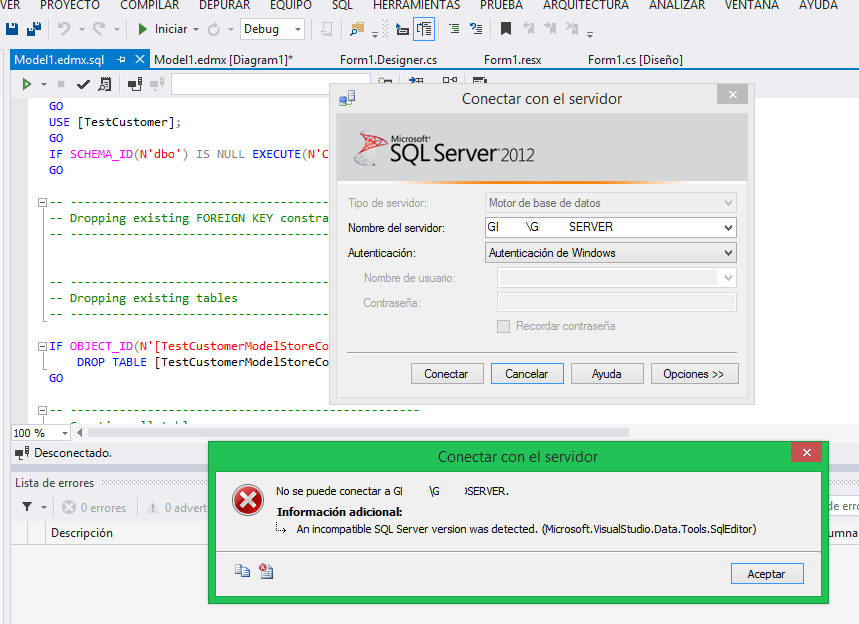The width and height of the screenshot is (859, 624).
Task: Open the error list filter dropdown arrow
Action: click(x=44, y=507)
